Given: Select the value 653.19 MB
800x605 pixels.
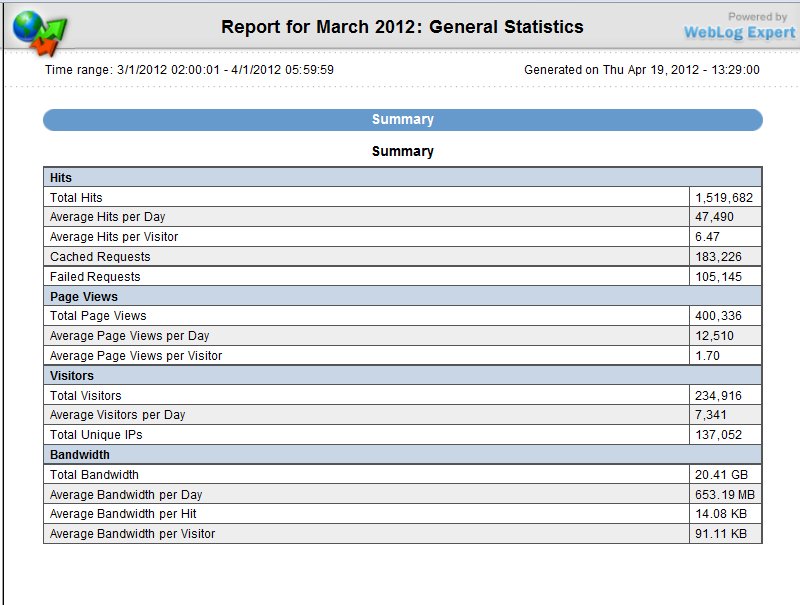Looking at the screenshot, I should click(x=724, y=494).
